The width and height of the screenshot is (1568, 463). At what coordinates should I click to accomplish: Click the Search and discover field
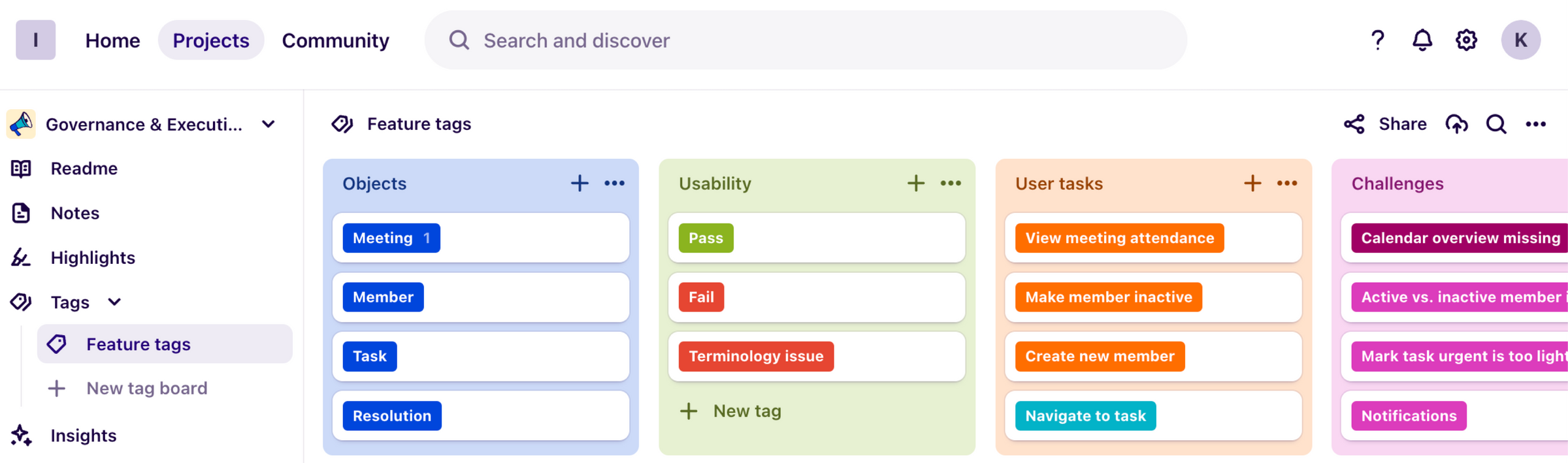pos(805,40)
